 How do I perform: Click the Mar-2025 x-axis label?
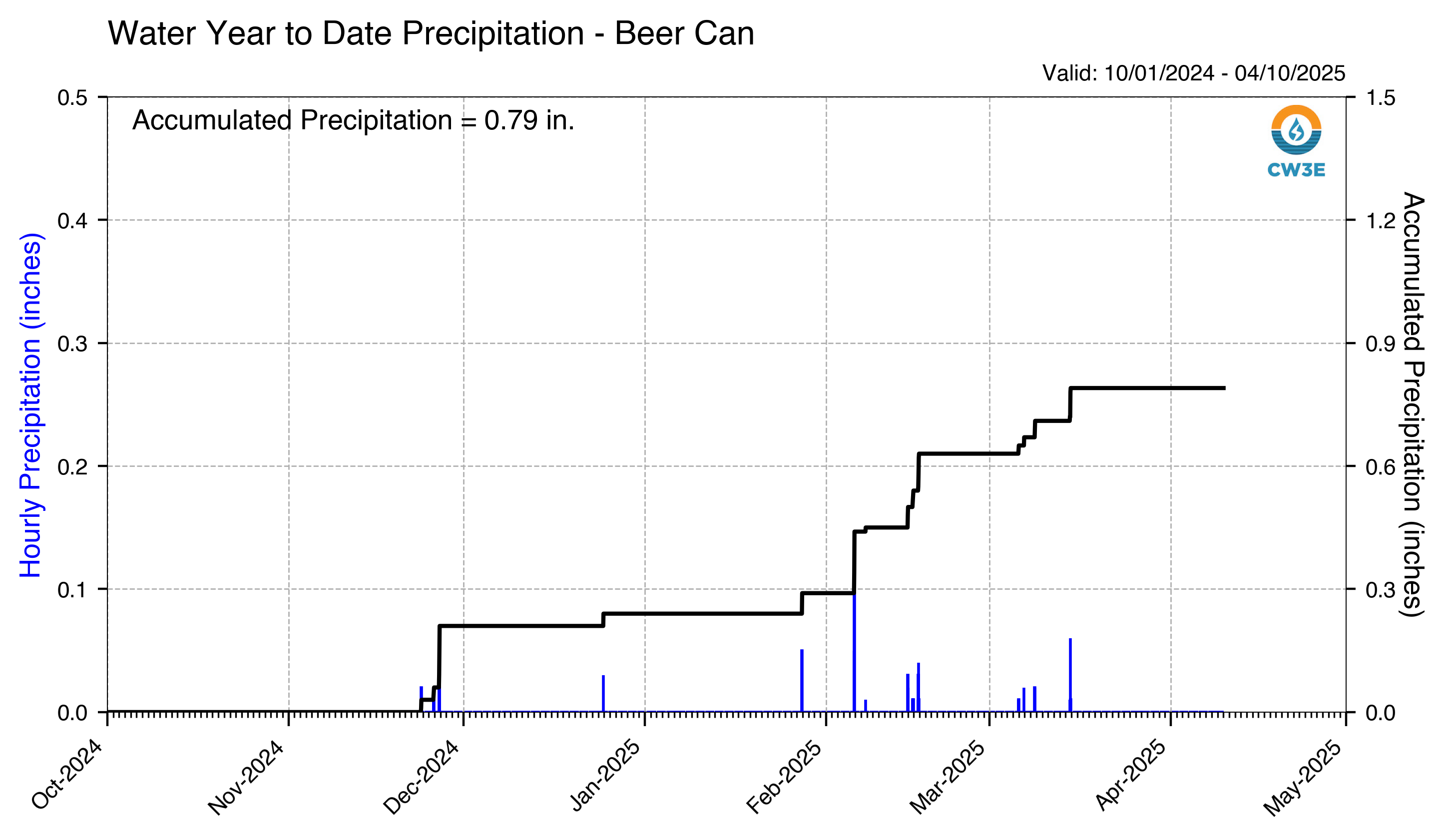click(948, 777)
